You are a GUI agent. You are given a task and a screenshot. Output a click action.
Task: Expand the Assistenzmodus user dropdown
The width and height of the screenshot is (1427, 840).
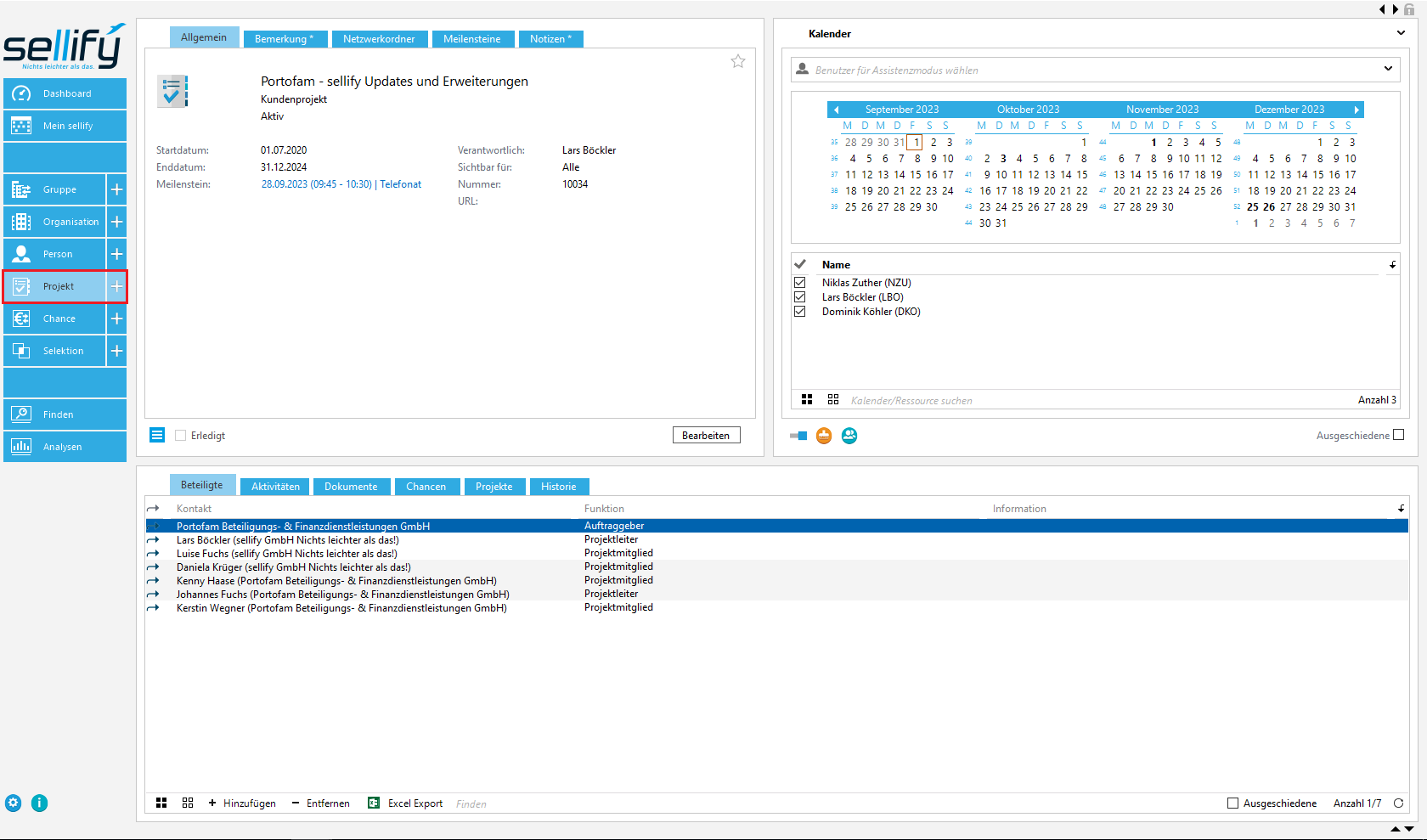(1388, 69)
